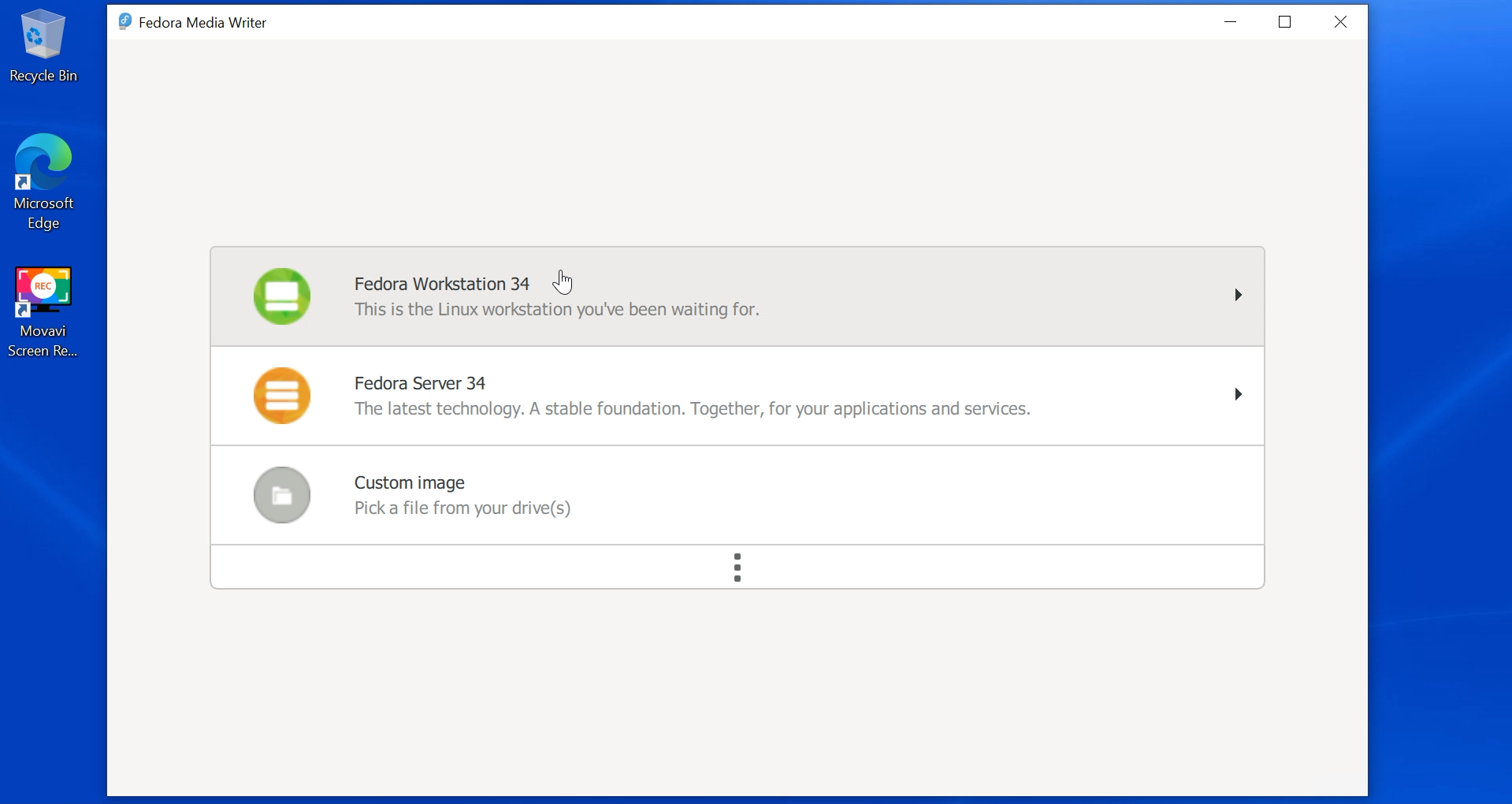The width and height of the screenshot is (1512, 804).
Task: Click the folder glyph inside the Custom image circle
Action: (x=282, y=495)
